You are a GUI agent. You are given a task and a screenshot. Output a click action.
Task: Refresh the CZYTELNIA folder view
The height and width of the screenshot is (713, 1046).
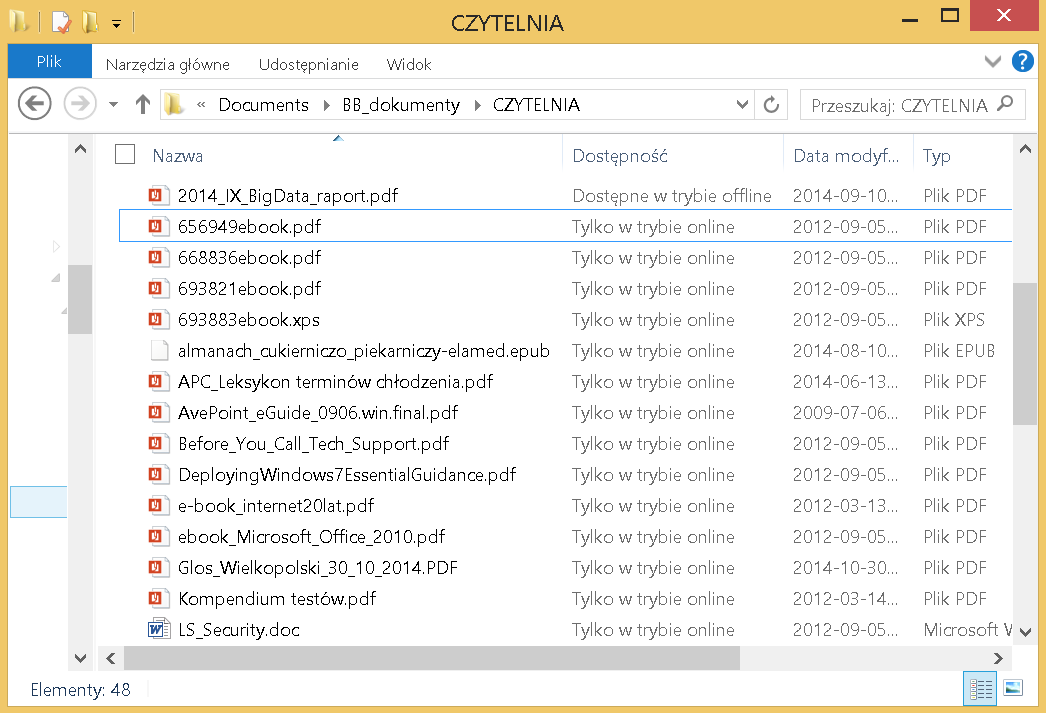[x=770, y=105]
